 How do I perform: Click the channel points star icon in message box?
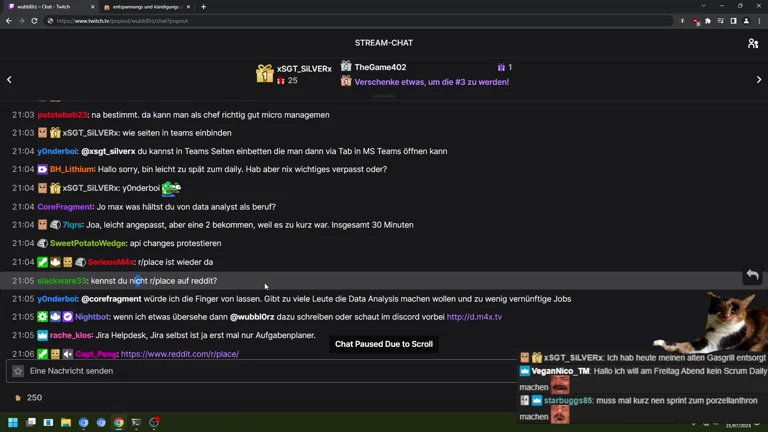[18, 371]
